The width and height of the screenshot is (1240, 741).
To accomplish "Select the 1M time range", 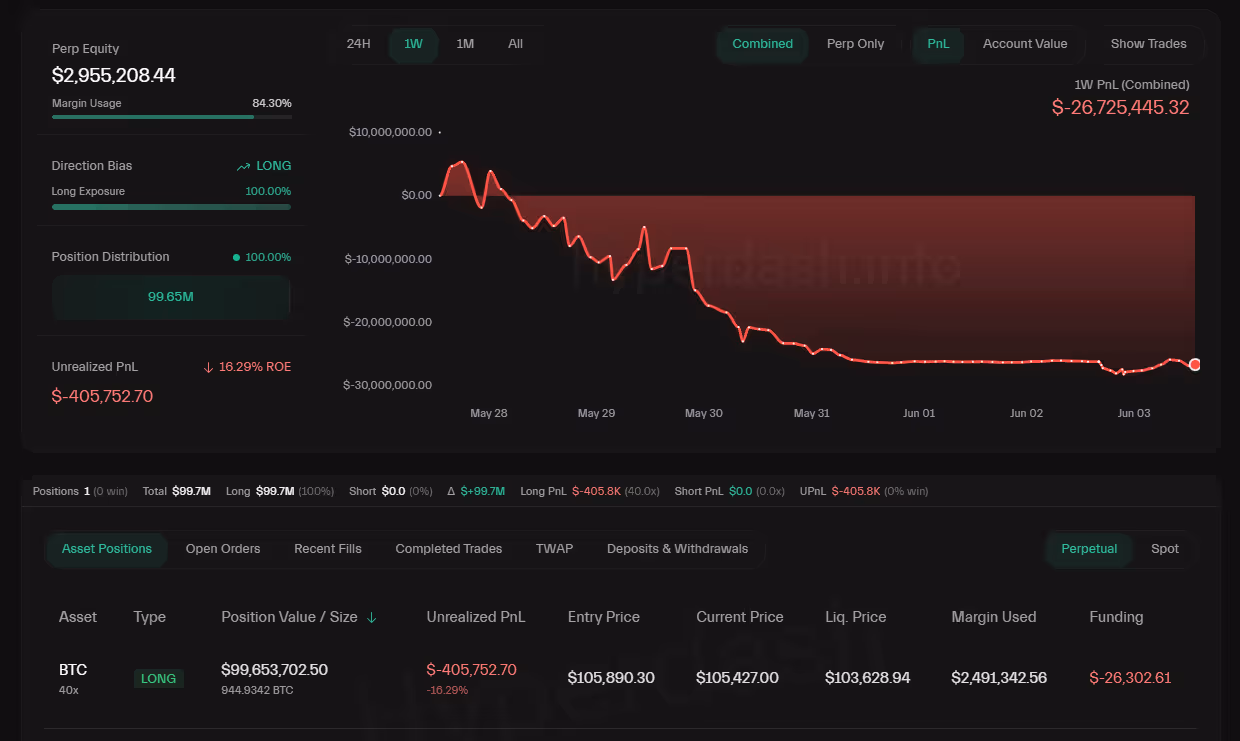I will pyautogui.click(x=464, y=44).
